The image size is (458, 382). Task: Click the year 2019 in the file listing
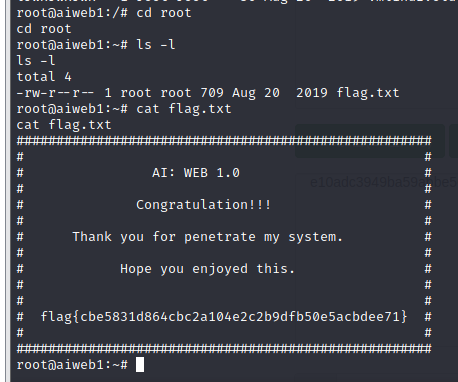[x=312, y=93]
